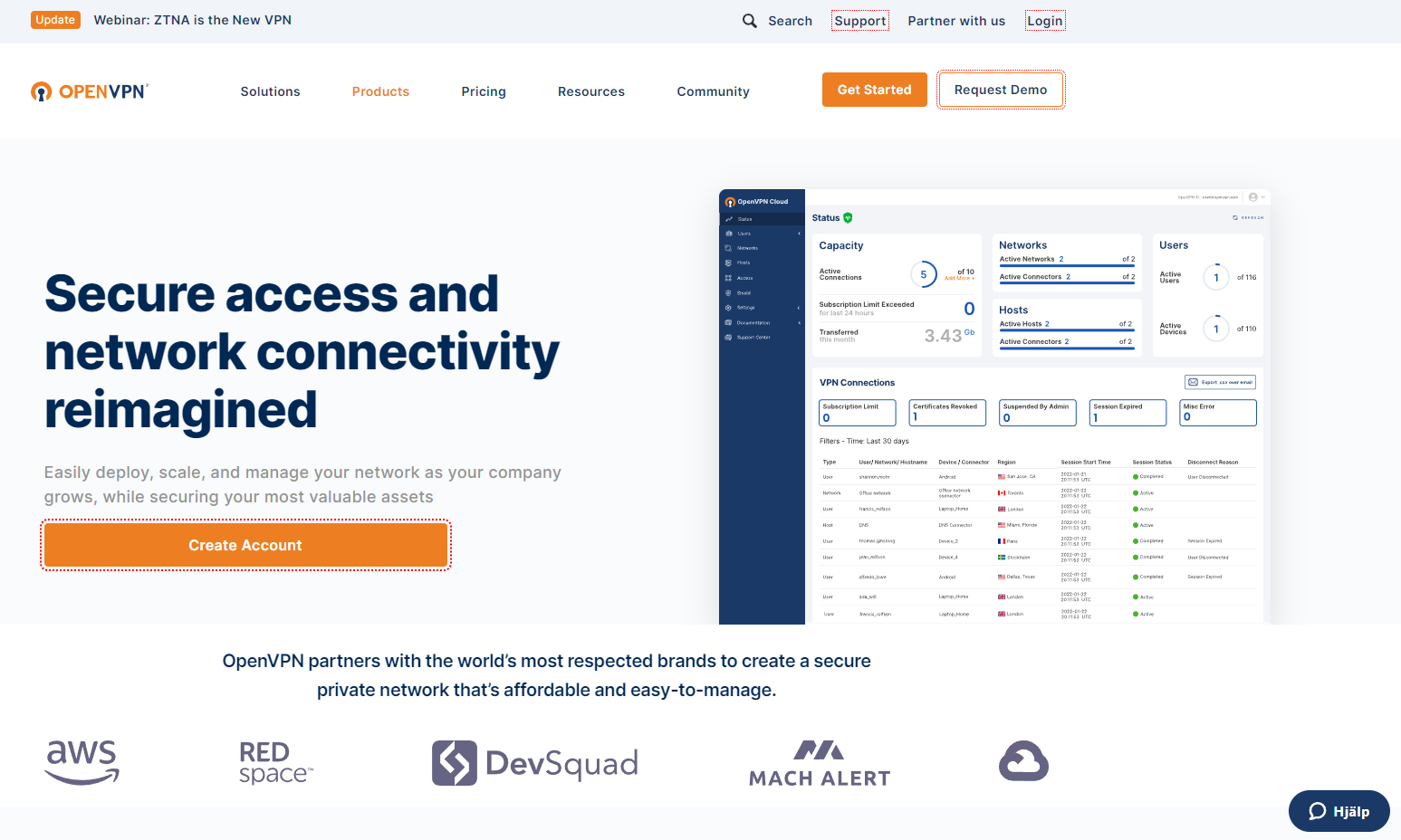1401x840 pixels.
Task: Expand the Resources navigation menu
Action: coord(590,91)
